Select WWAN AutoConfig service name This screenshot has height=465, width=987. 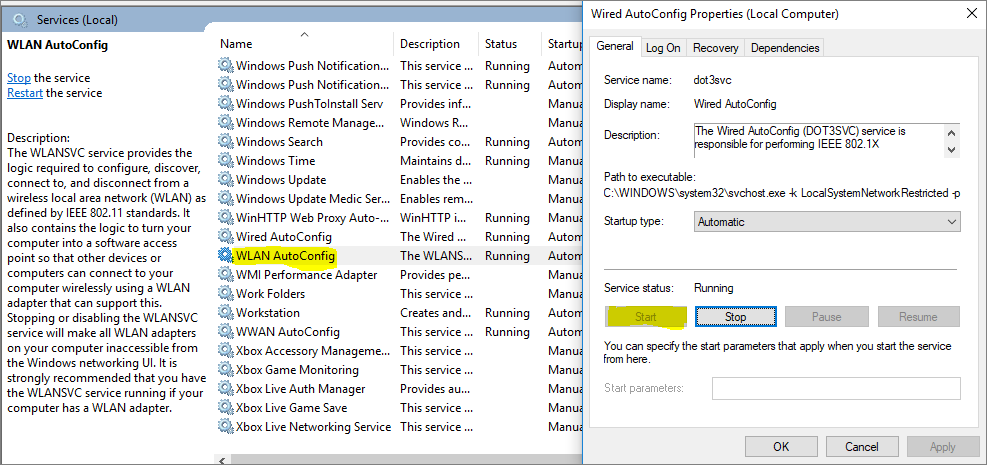click(x=288, y=332)
